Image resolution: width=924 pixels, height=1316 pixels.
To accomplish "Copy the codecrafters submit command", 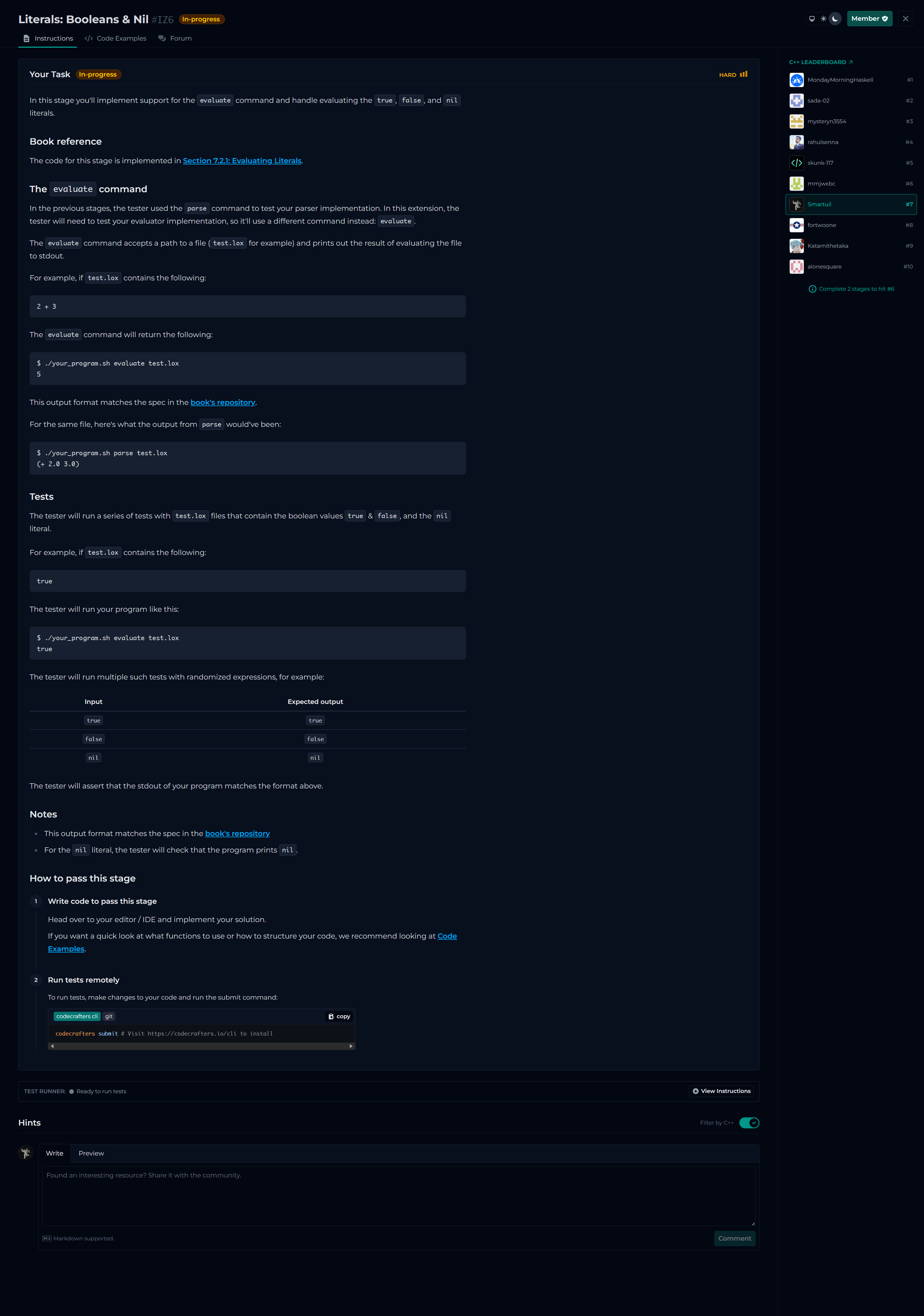I will [x=339, y=1016].
